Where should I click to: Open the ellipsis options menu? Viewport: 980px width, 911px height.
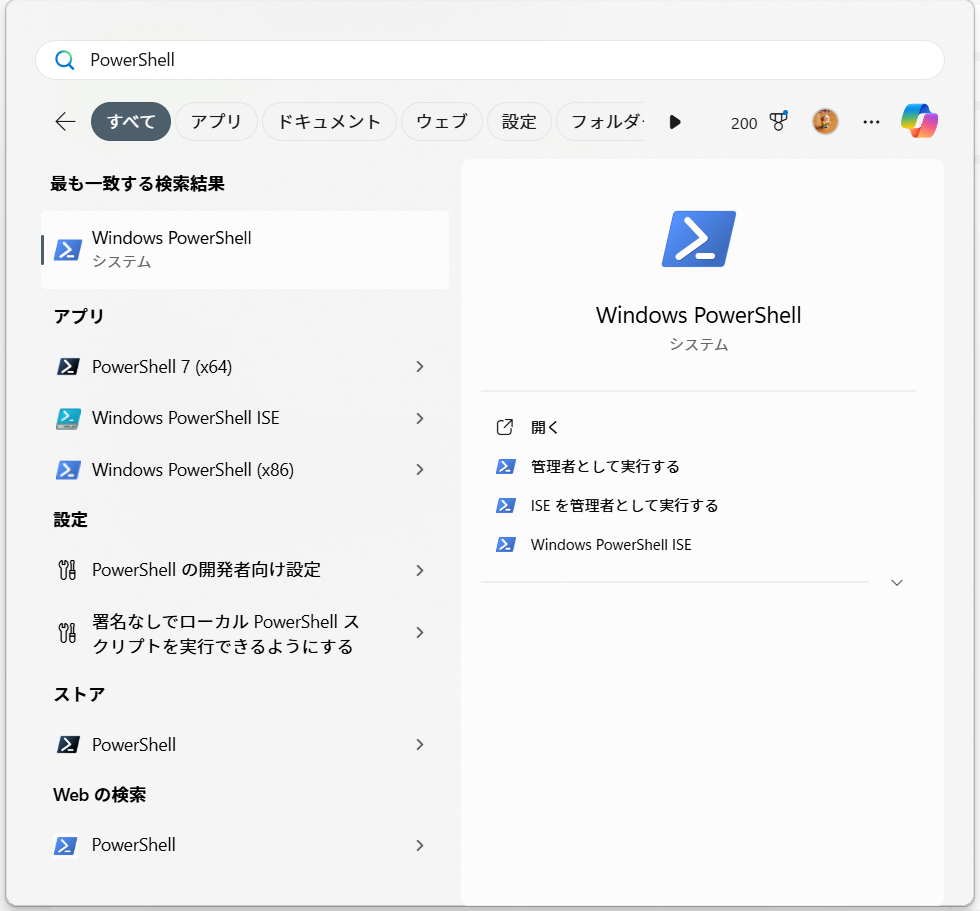pos(871,121)
